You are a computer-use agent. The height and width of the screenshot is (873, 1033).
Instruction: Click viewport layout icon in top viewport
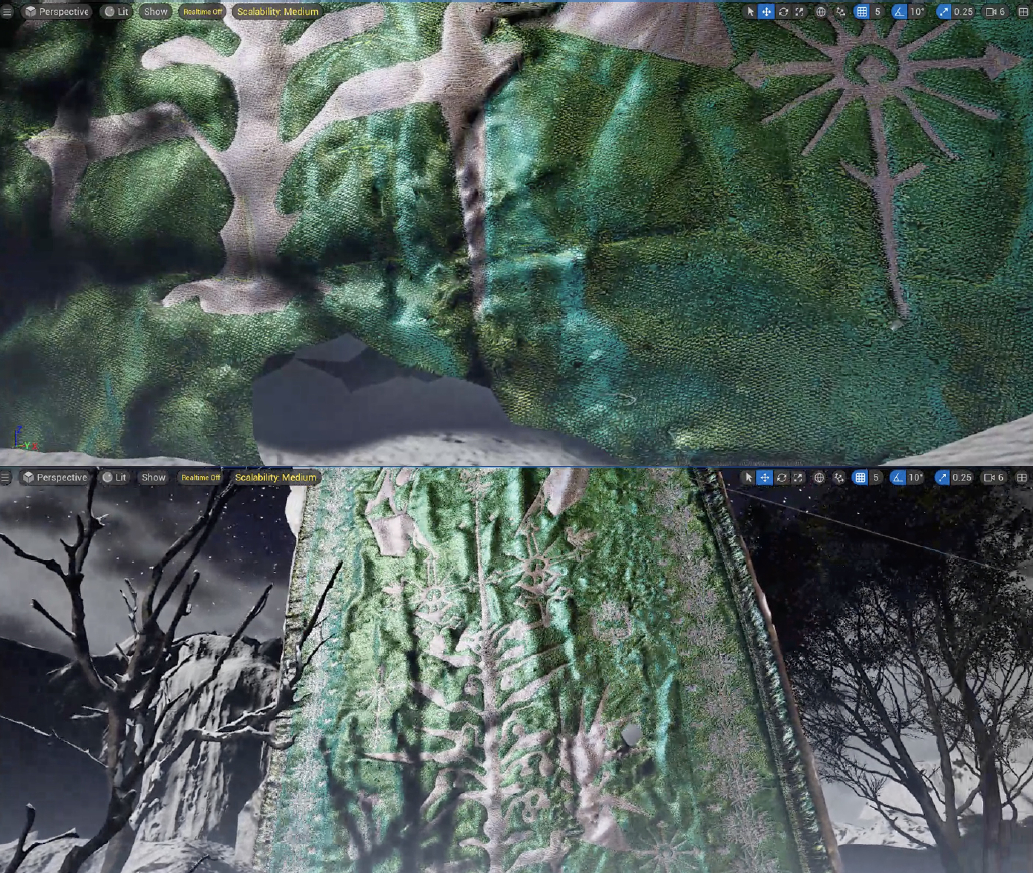pos(1022,12)
